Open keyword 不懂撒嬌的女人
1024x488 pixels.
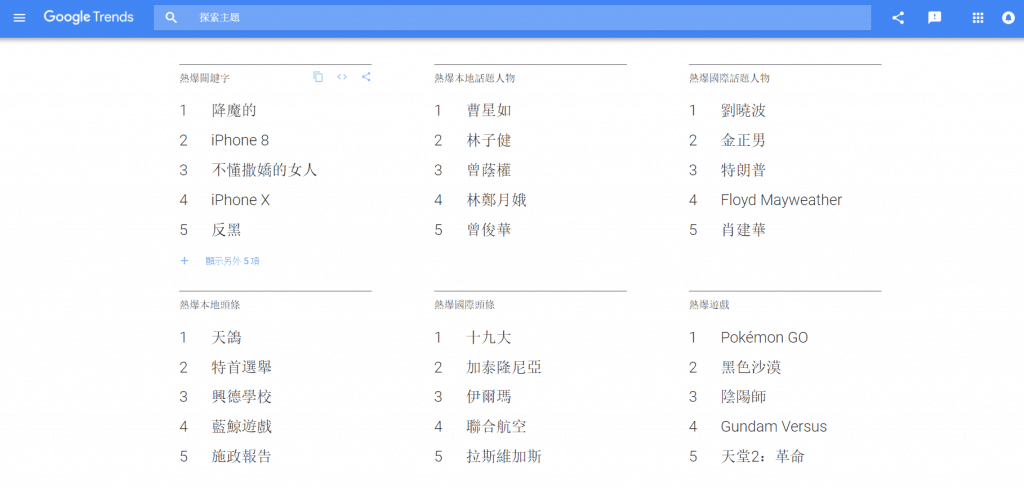coord(264,171)
